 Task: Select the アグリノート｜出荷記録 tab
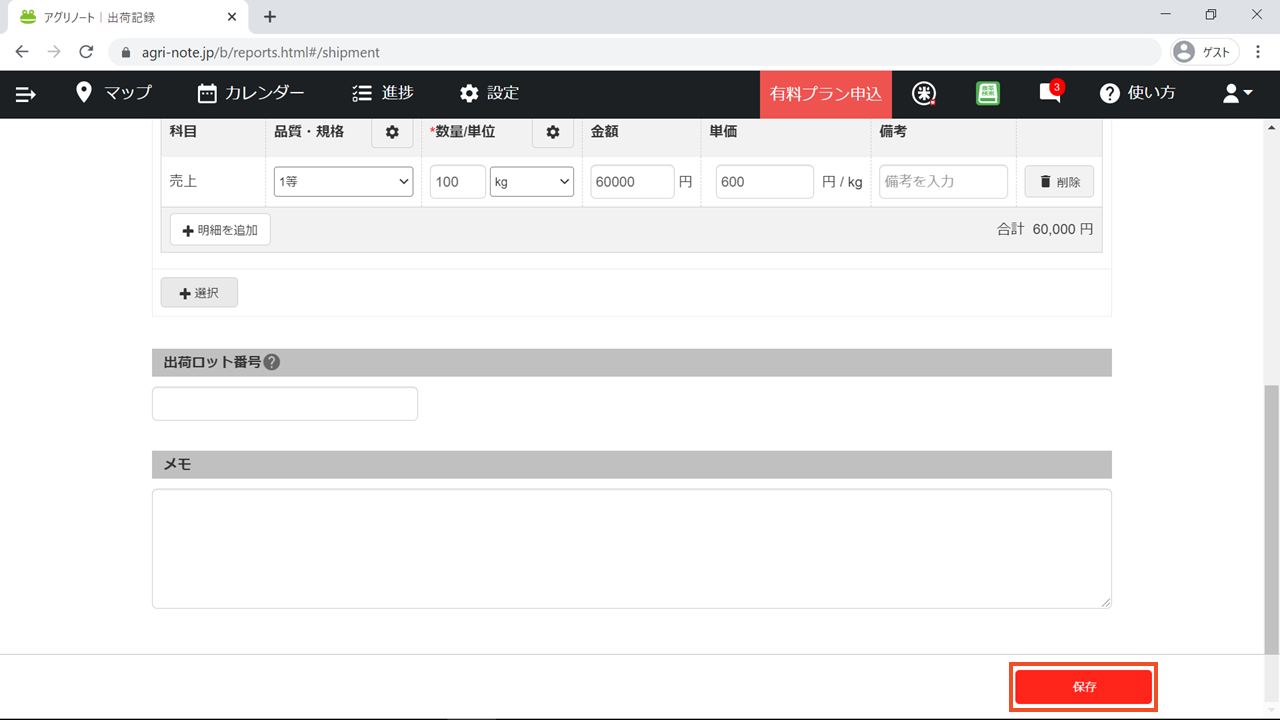[127, 17]
